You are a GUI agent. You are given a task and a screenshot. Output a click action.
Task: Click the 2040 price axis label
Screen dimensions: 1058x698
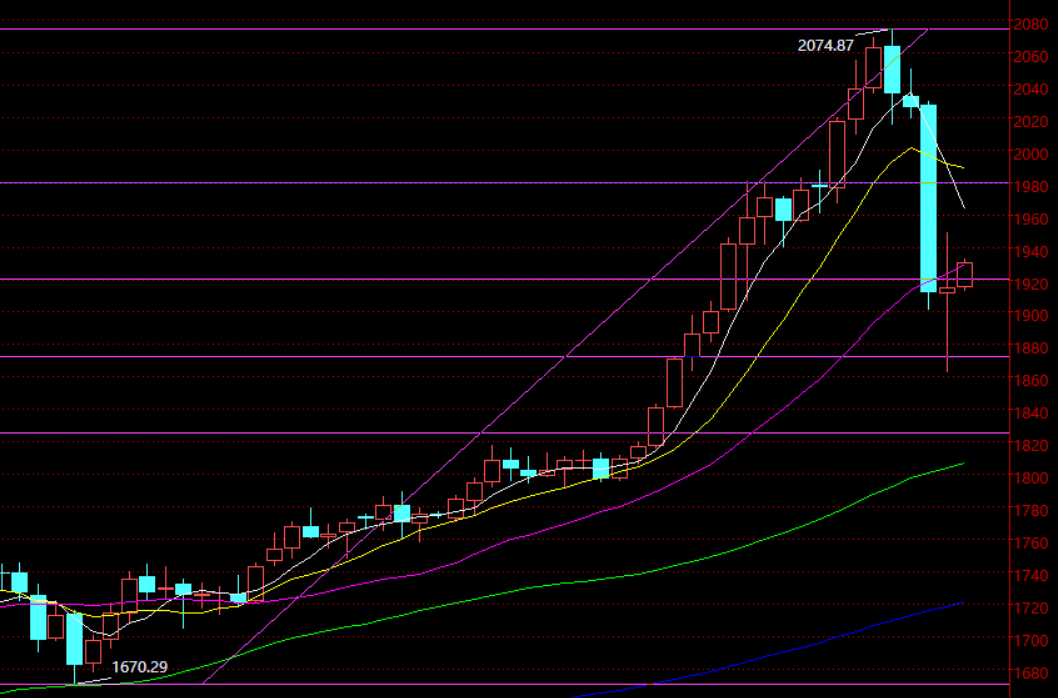pos(1031,88)
